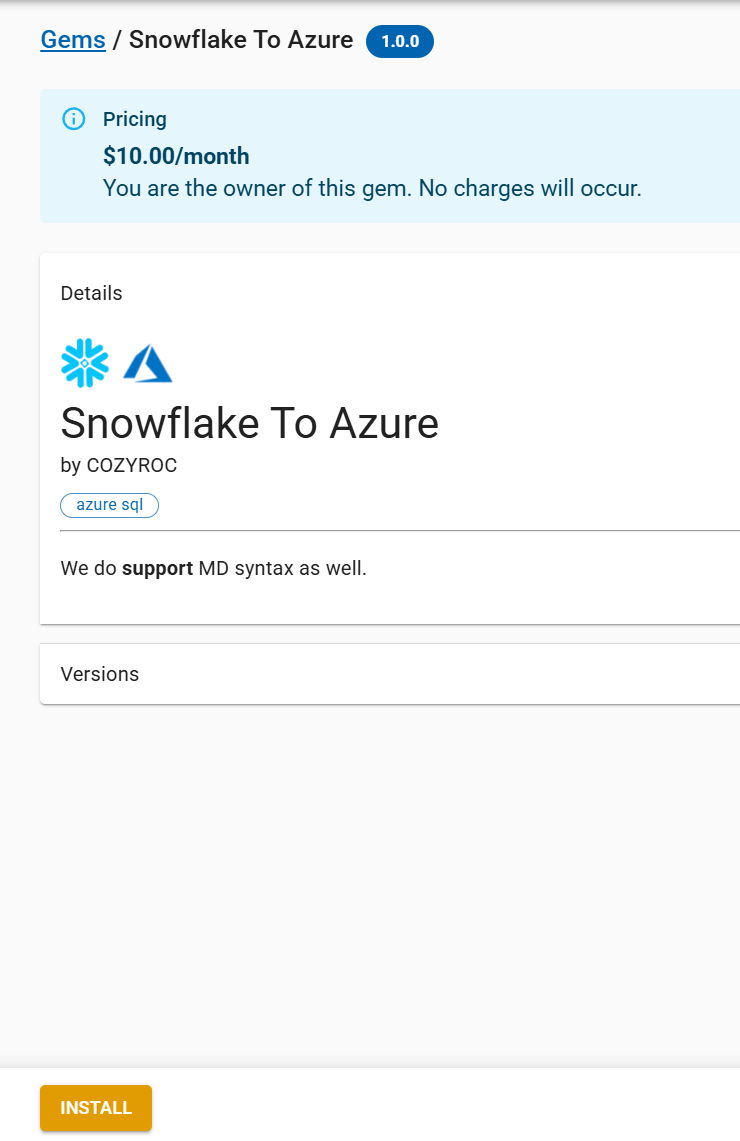Click the bold word support

(x=157, y=569)
